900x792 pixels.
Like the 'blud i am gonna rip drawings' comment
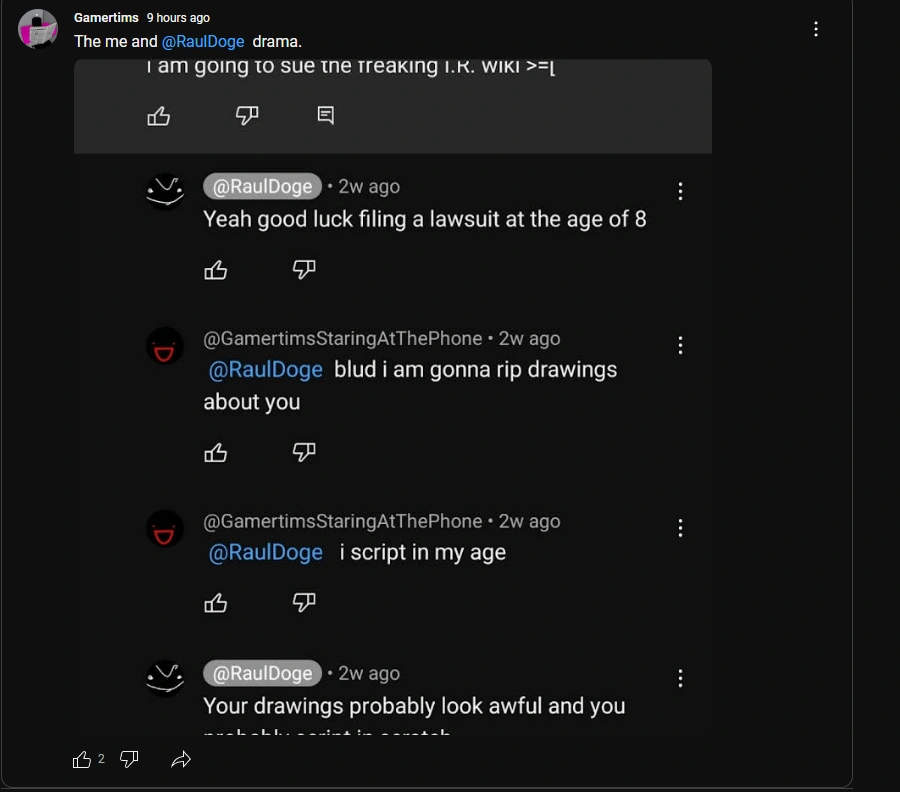point(216,452)
